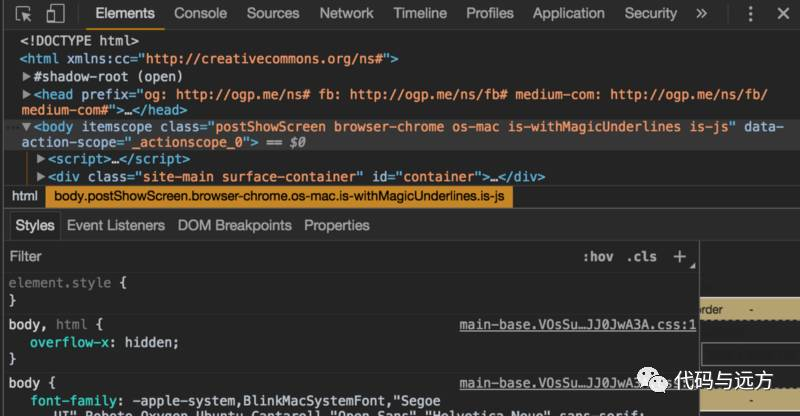The width and height of the screenshot is (800, 416).
Task: Open the Network tab
Action: click(346, 13)
